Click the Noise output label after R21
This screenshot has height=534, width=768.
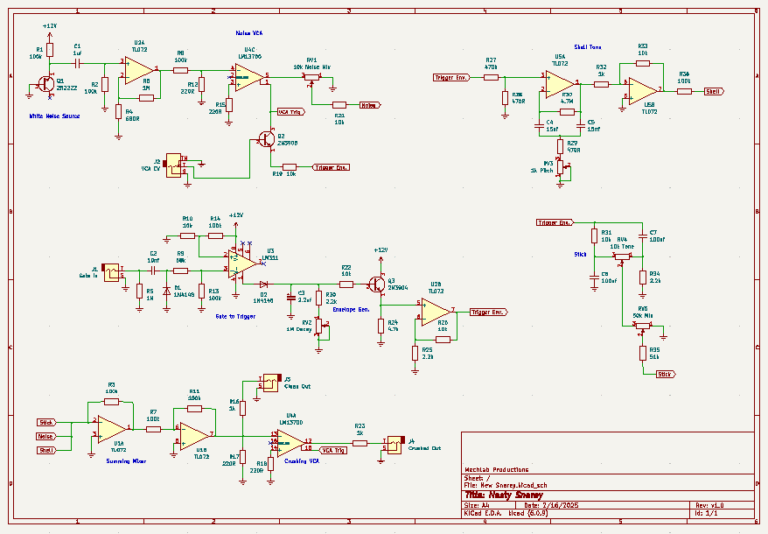(369, 104)
